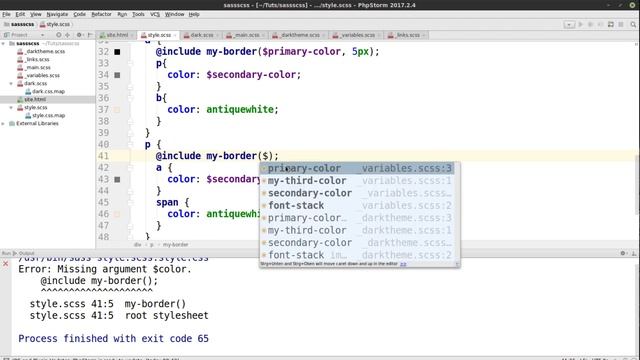Expand the External Libraries node
640x360 pixels.
tap(4, 123)
